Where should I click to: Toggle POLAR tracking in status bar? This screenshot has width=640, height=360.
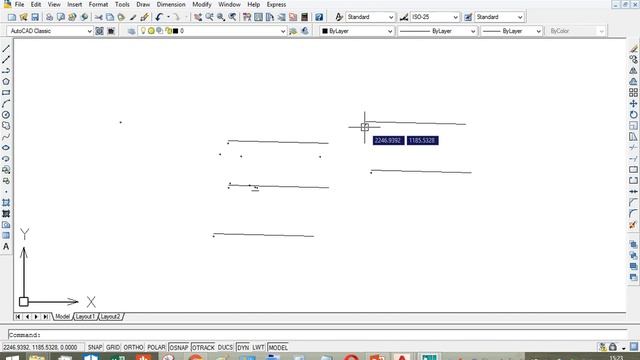pos(156,347)
